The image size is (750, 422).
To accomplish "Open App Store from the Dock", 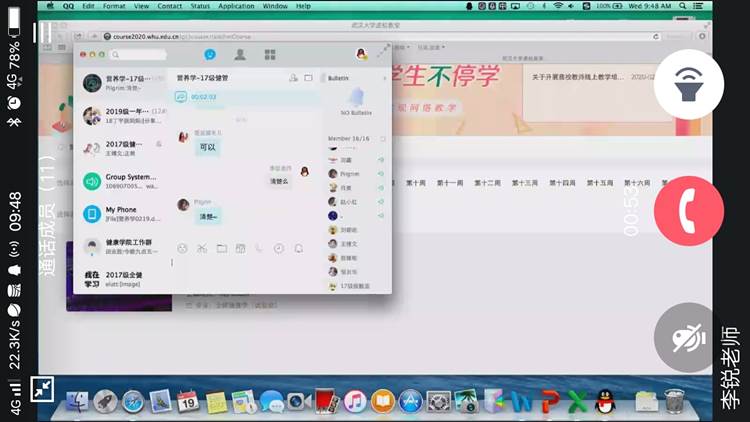I will click(x=410, y=401).
